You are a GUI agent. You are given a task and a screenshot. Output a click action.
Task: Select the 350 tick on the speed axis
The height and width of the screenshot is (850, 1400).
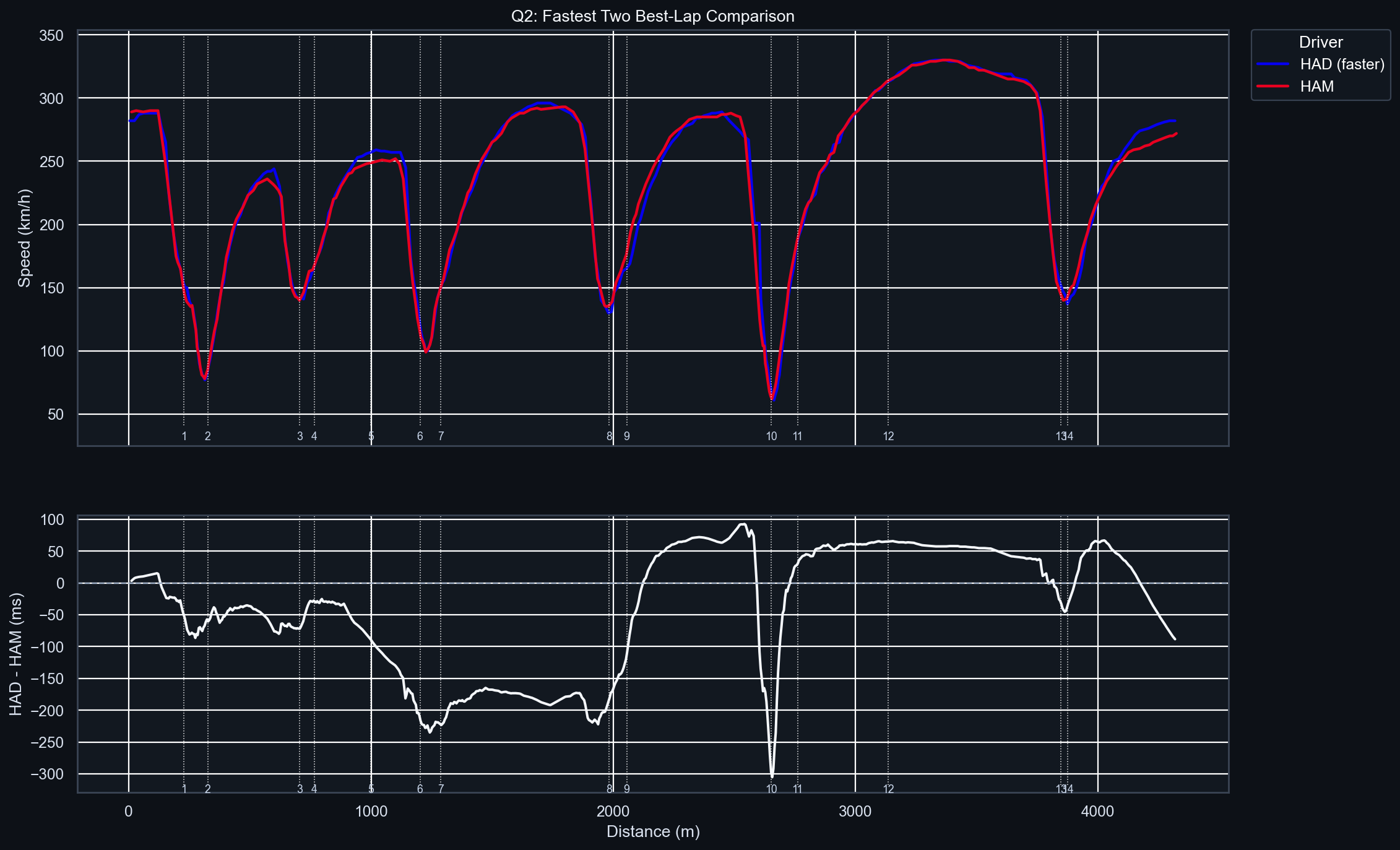tap(51, 35)
